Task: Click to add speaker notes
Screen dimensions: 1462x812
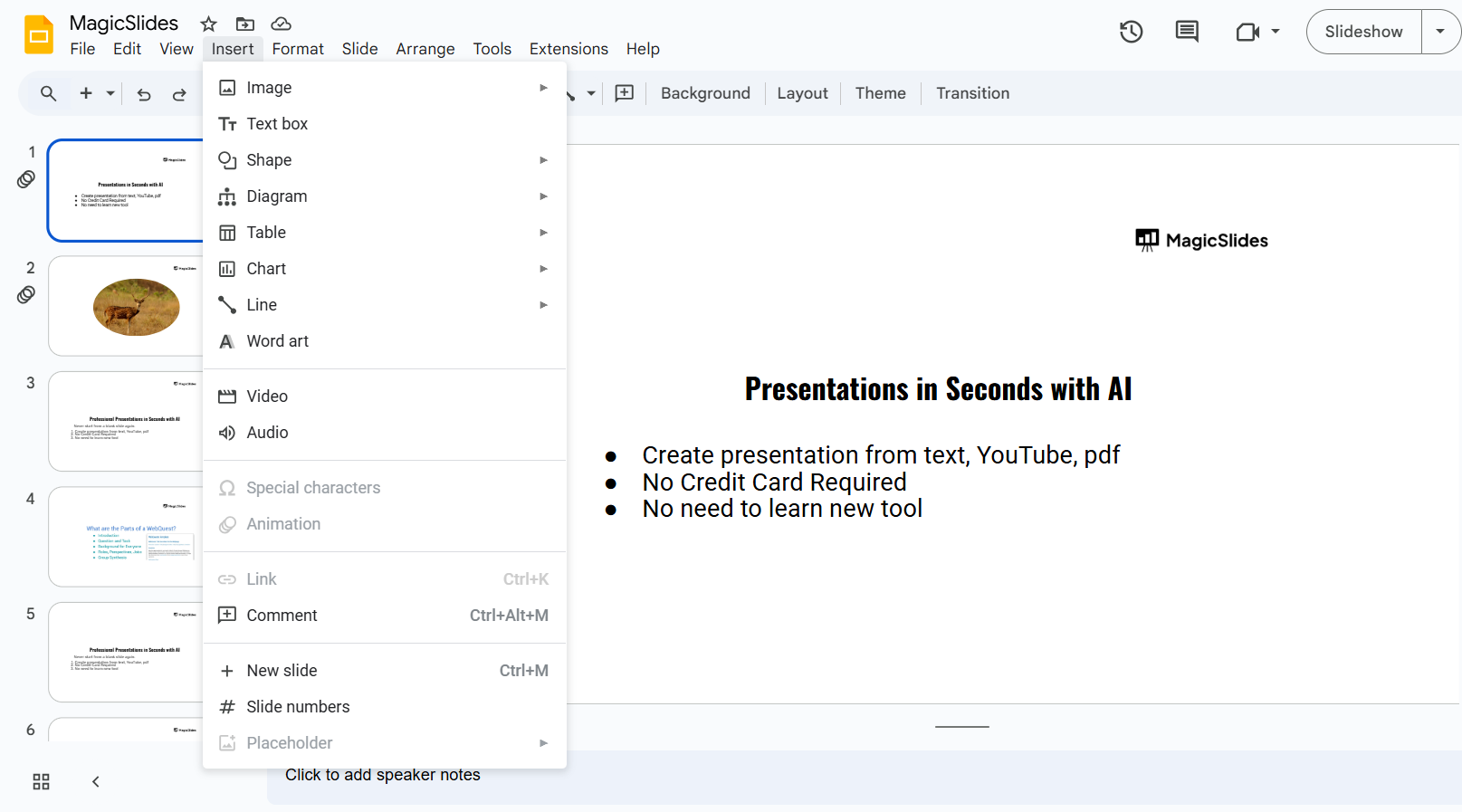Action: [x=383, y=775]
